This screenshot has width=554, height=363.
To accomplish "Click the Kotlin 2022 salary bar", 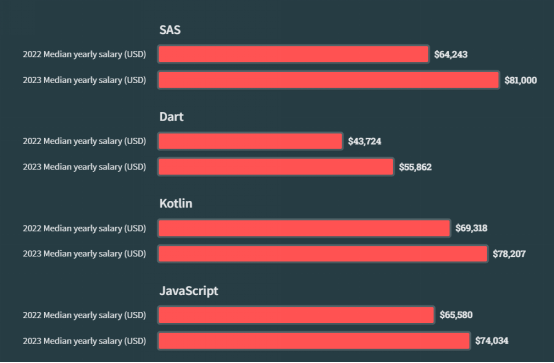I will 304,228.
